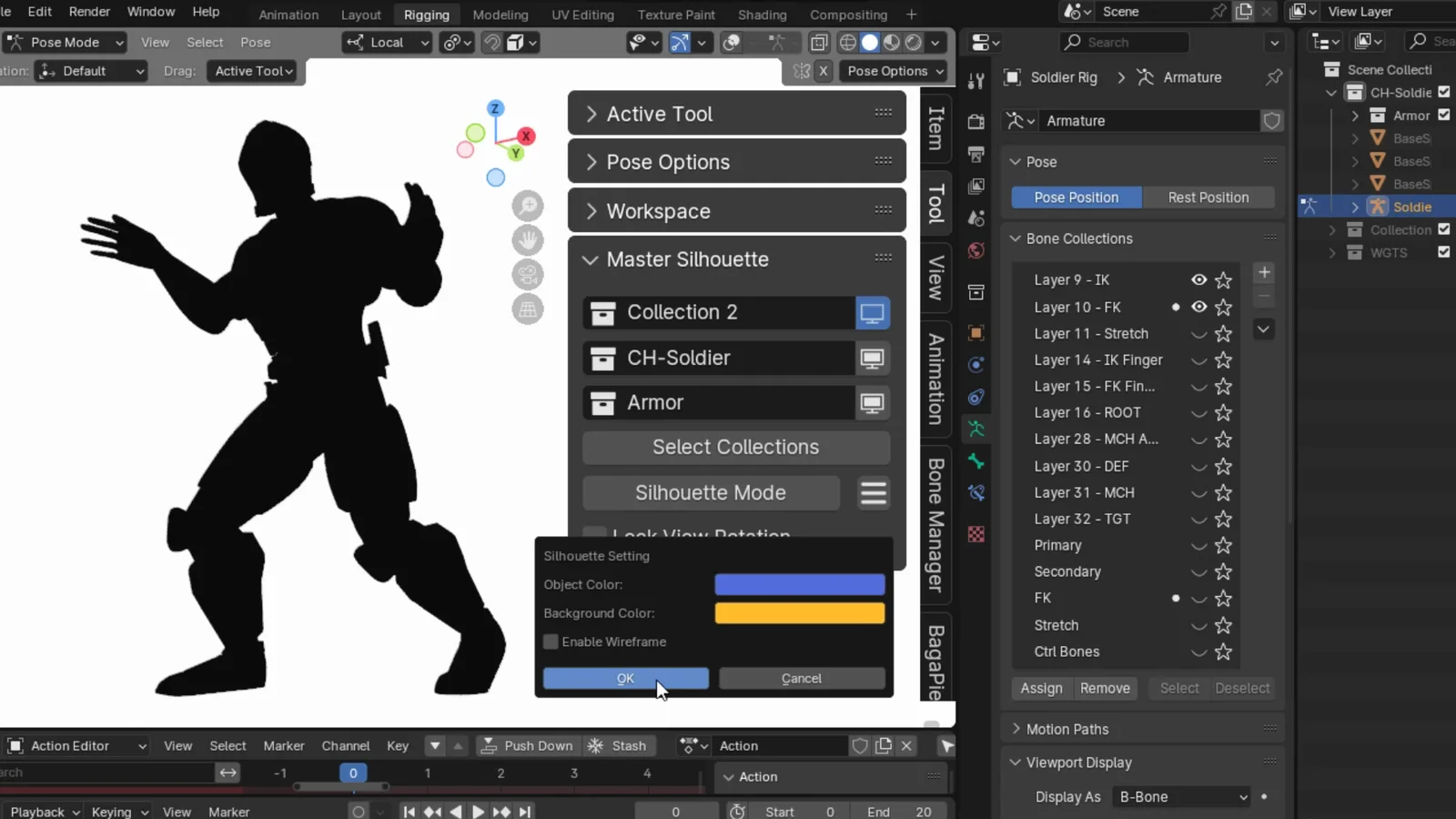Click the Select Collections button

[x=735, y=447]
